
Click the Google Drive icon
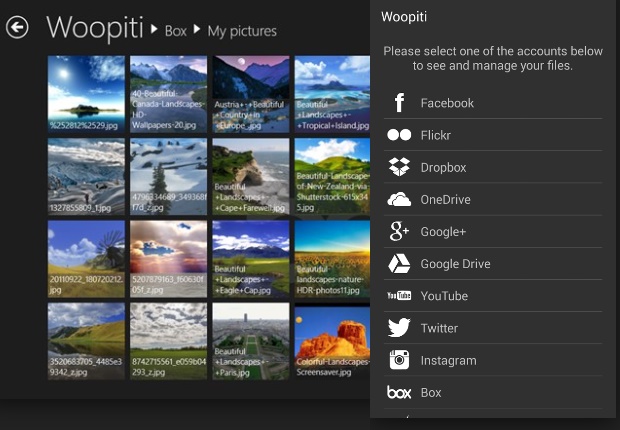click(x=399, y=264)
